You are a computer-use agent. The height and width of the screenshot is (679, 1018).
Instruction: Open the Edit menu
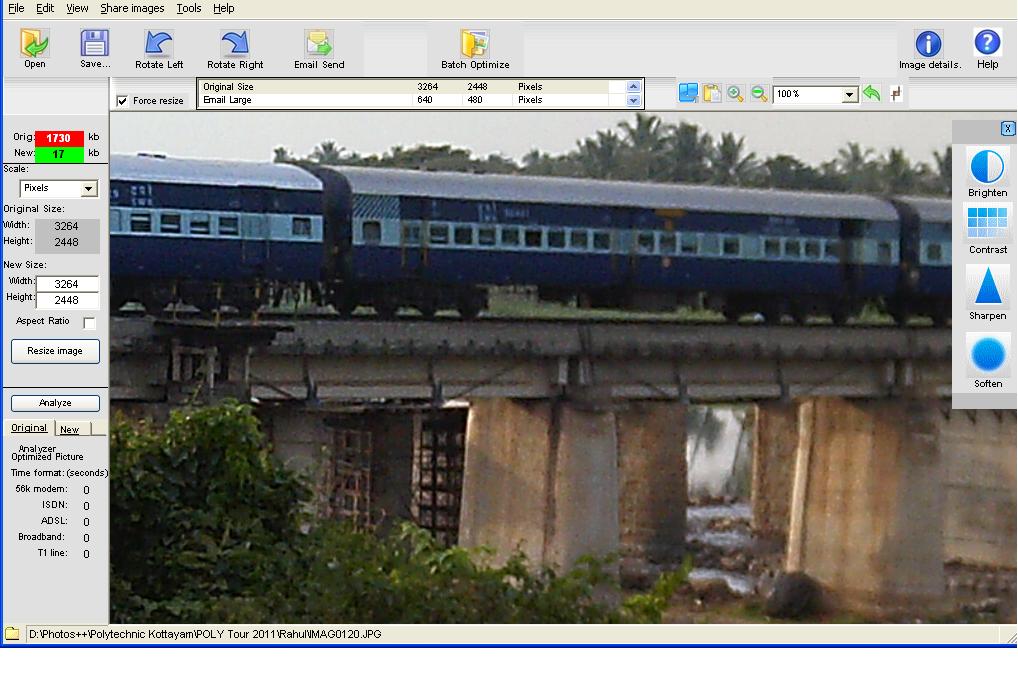[x=45, y=8]
